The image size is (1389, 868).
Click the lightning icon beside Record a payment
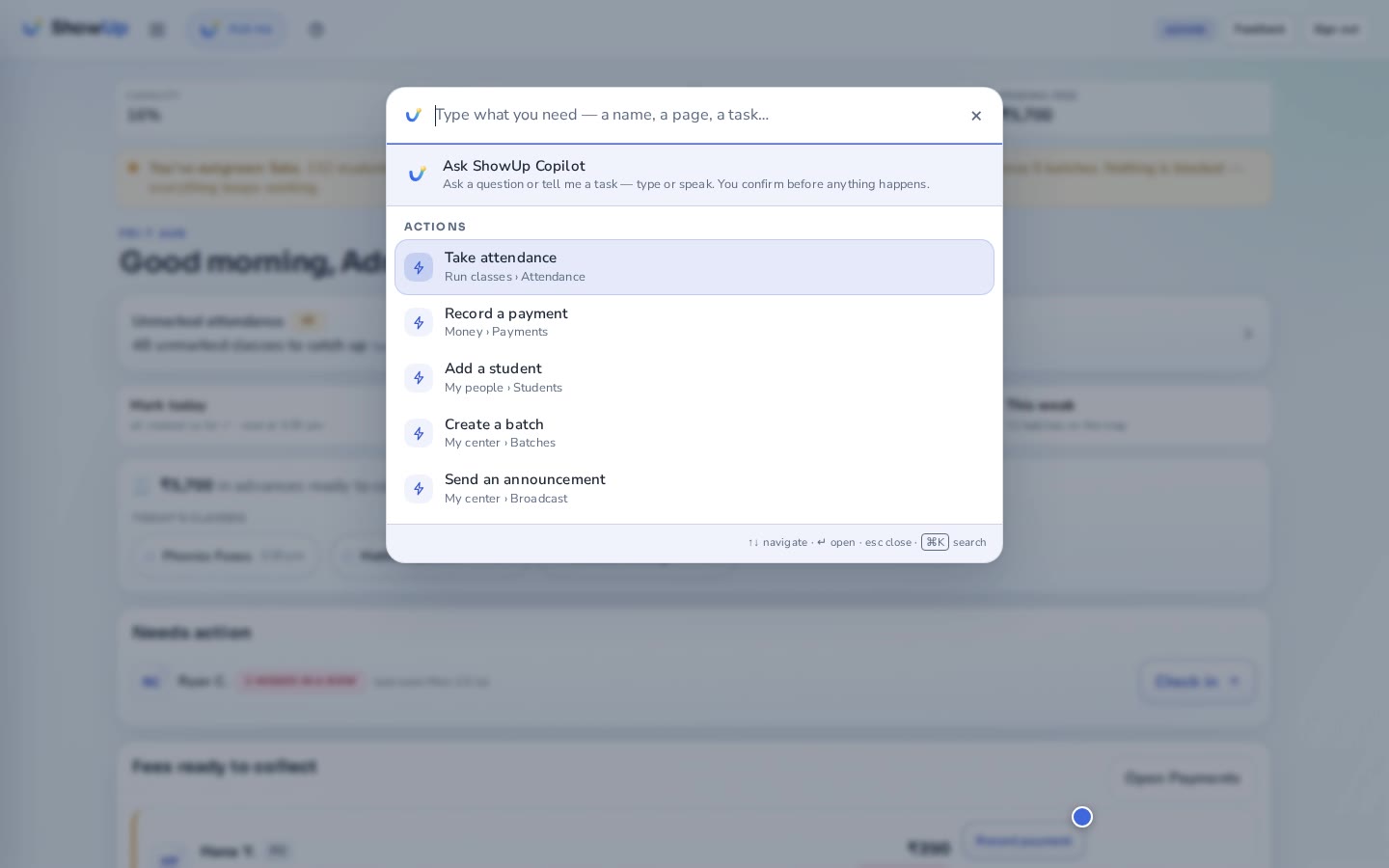tap(419, 323)
